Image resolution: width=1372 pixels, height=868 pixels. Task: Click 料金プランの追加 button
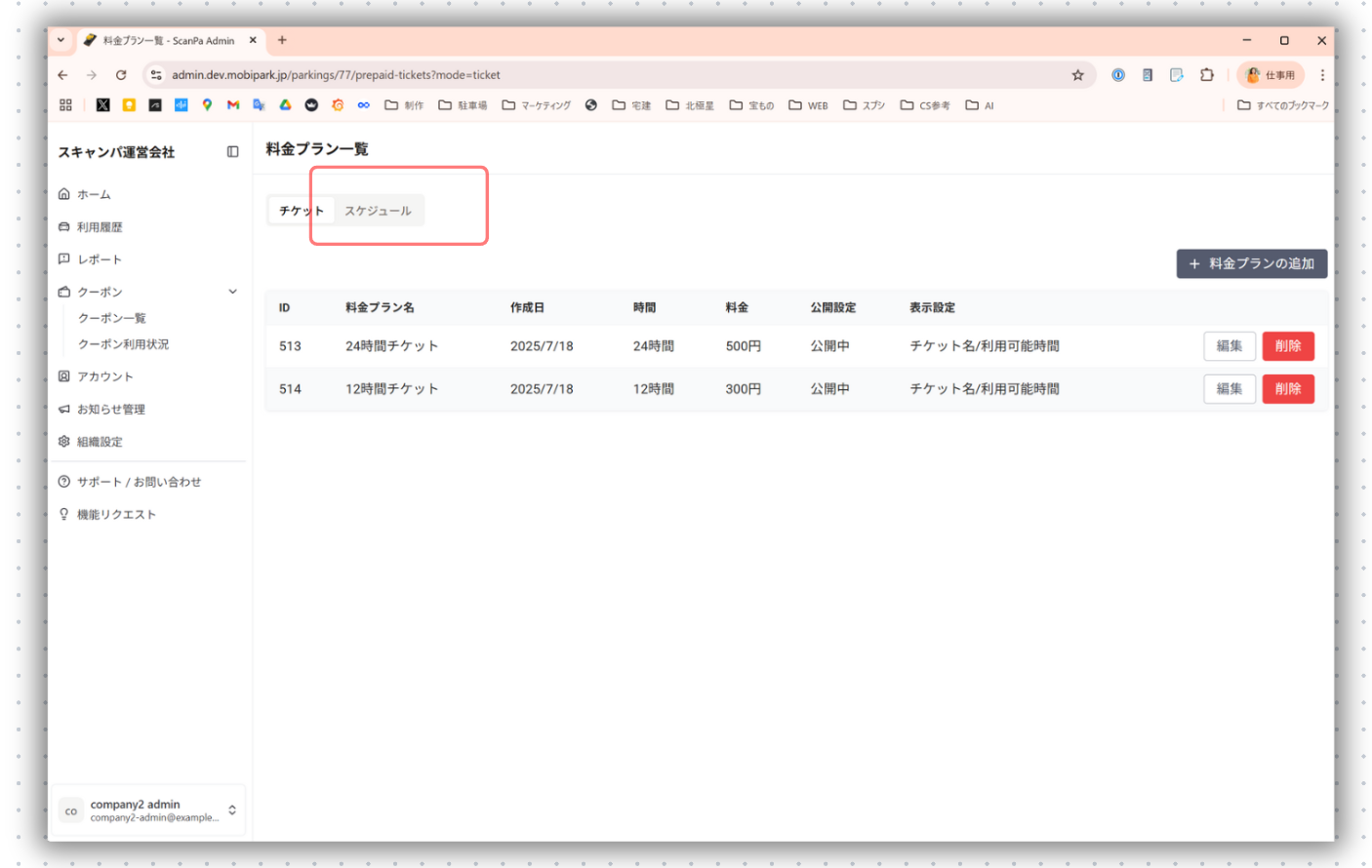click(x=1251, y=263)
